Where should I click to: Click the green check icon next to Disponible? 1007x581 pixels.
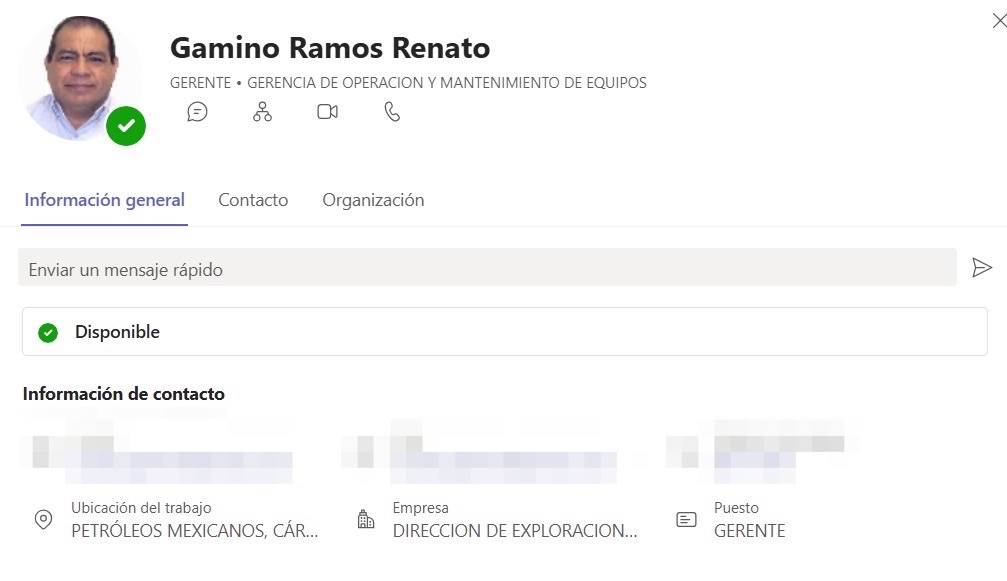[x=48, y=332]
